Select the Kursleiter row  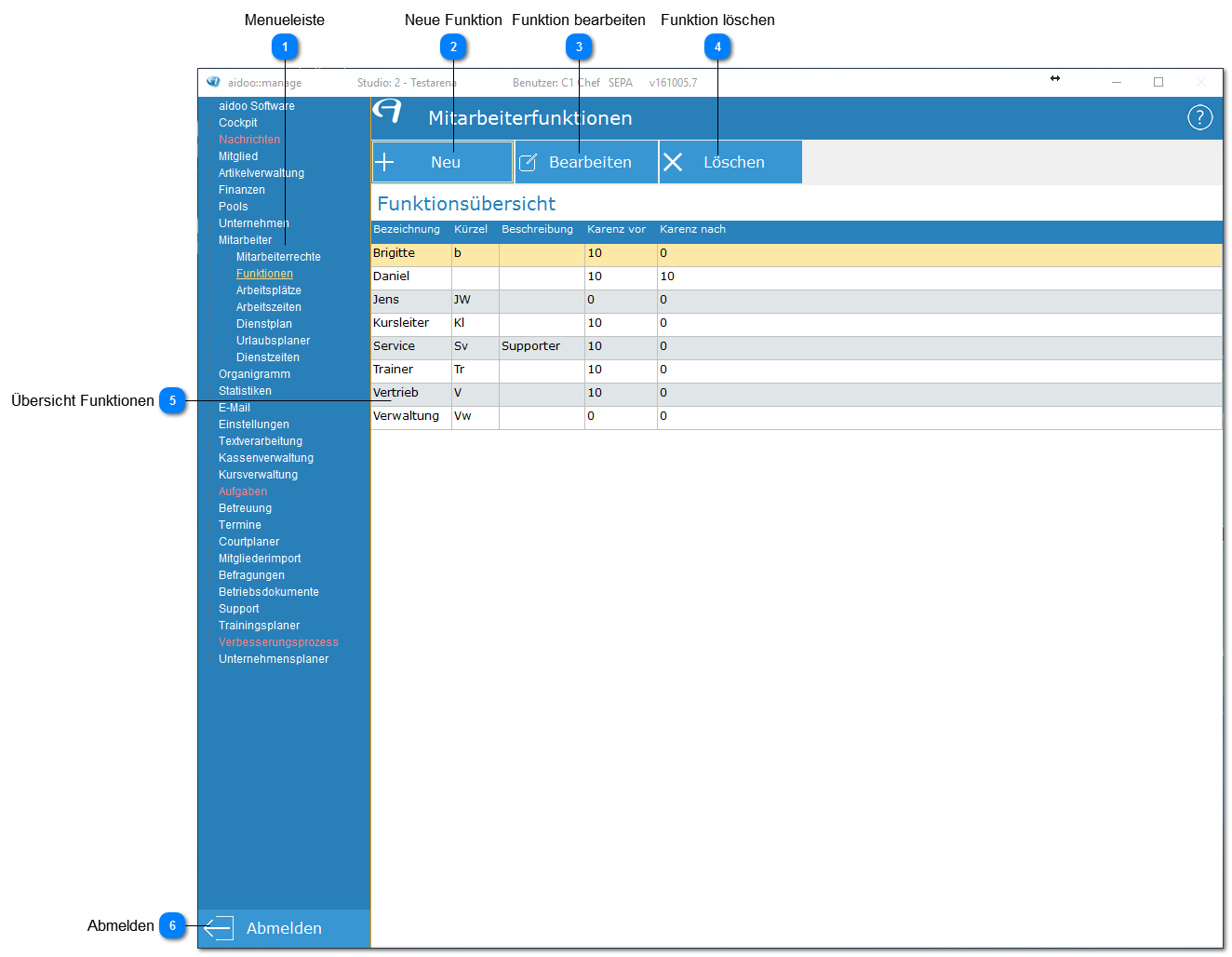coord(797,323)
